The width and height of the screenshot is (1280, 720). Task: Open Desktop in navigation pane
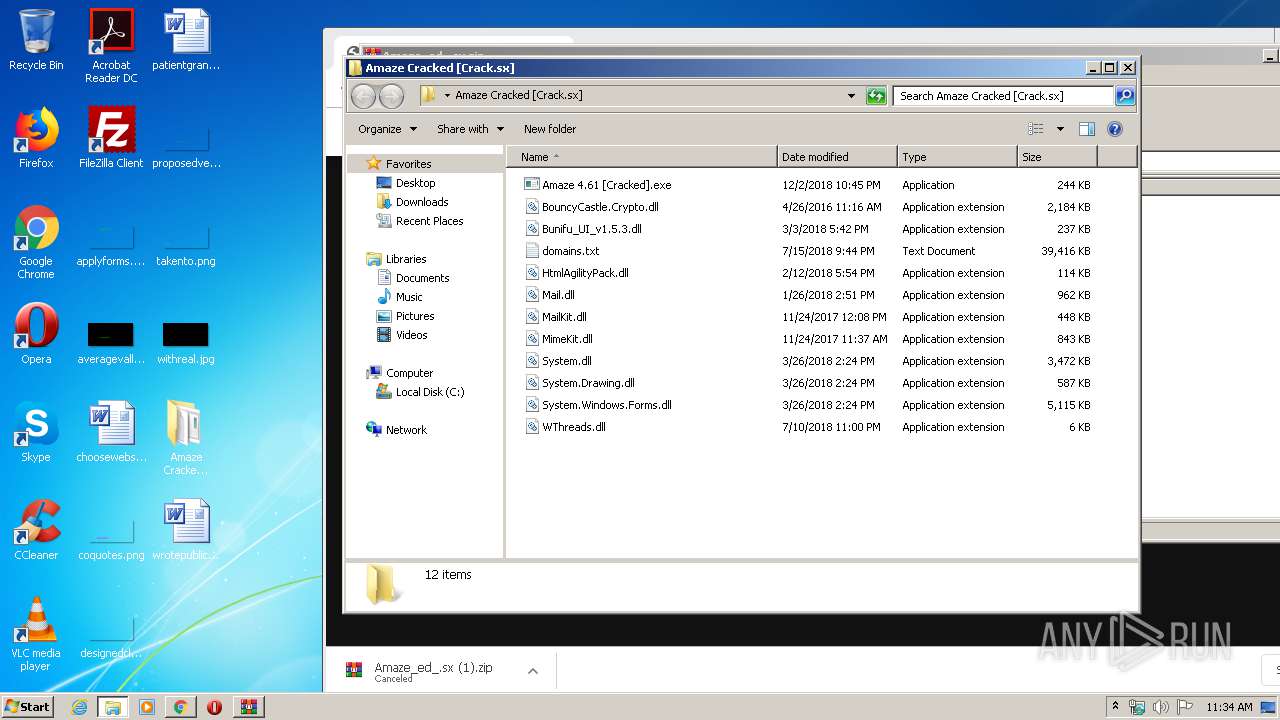tap(415, 183)
